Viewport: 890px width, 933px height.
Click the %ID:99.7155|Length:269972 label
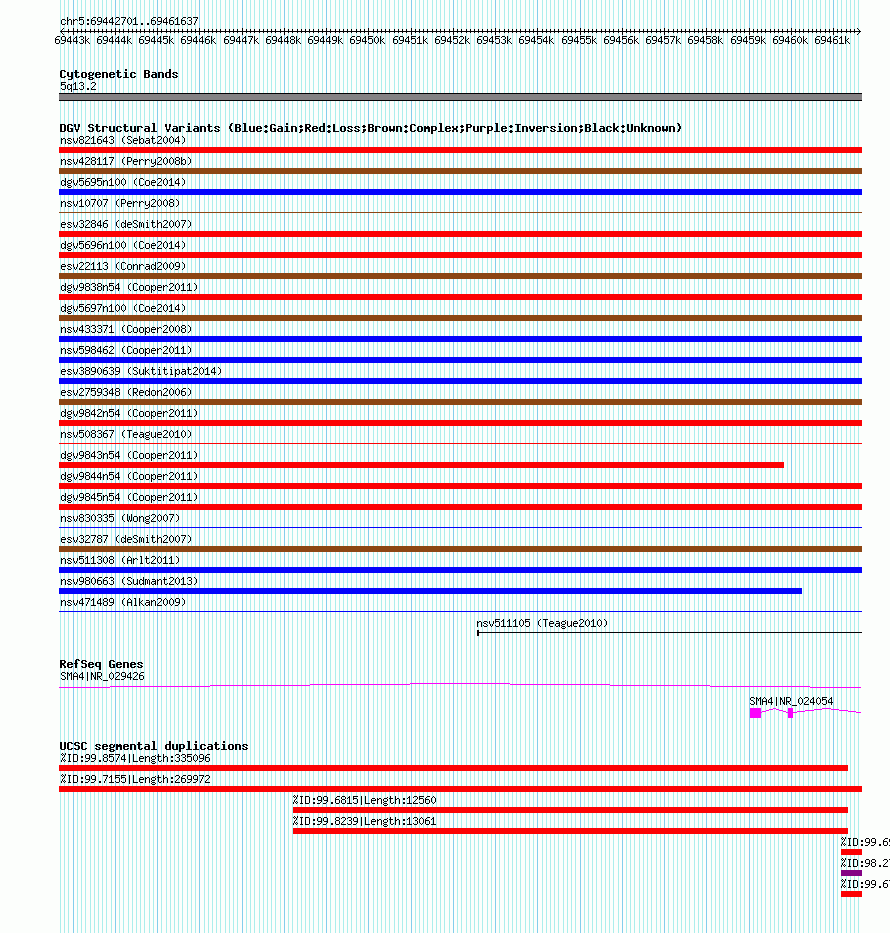pos(135,779)
